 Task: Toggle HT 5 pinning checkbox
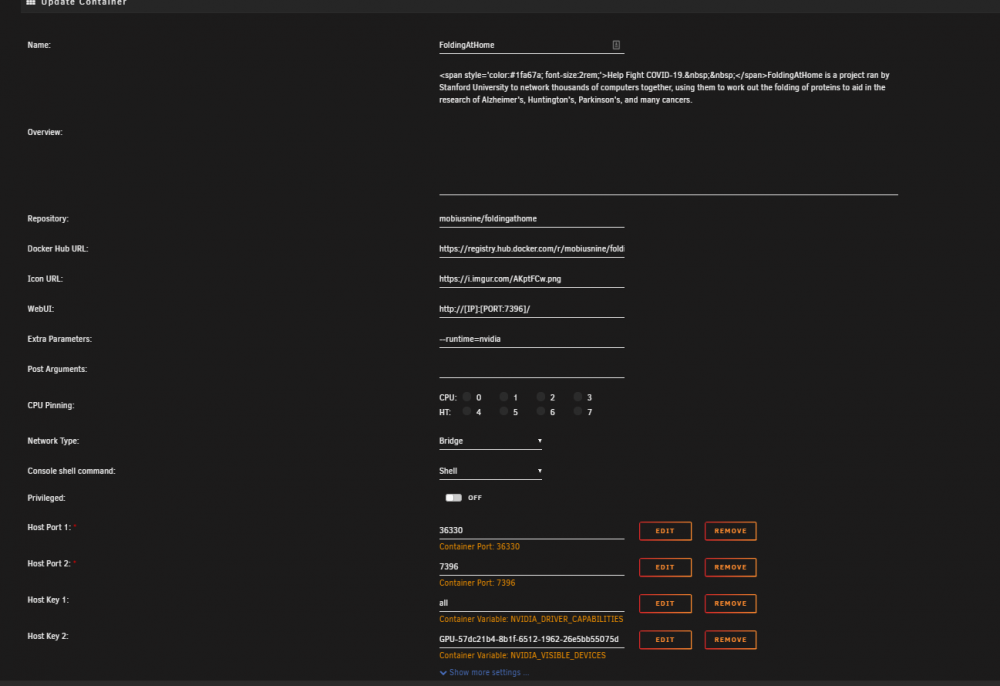click(504, 411)
